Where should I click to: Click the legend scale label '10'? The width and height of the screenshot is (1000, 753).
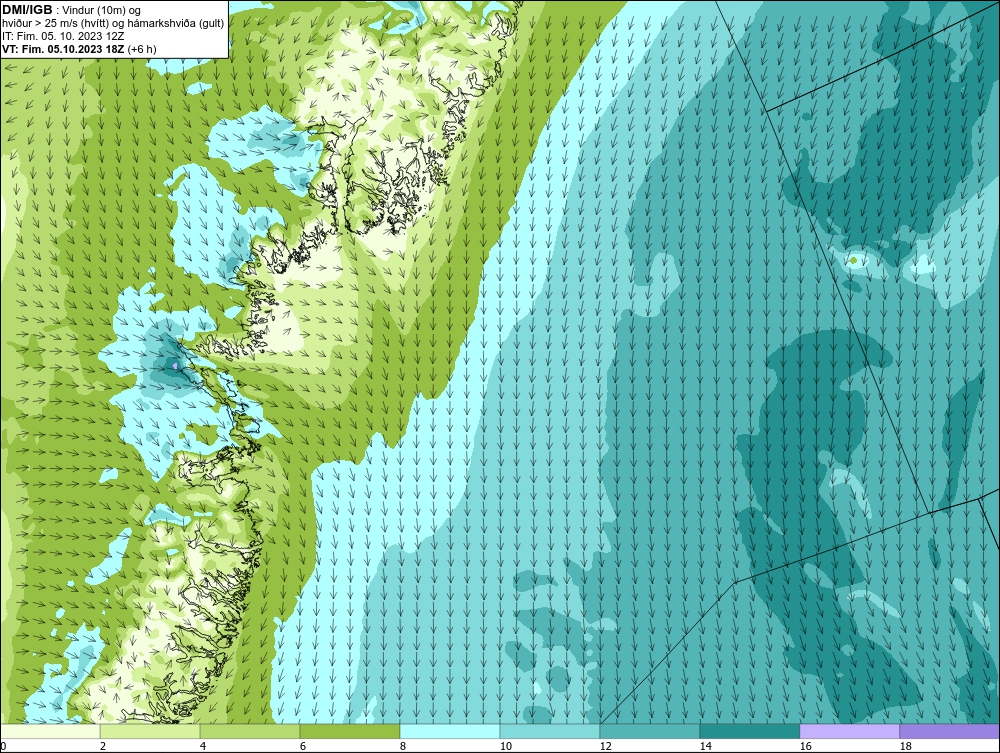[x=506, y=746]
